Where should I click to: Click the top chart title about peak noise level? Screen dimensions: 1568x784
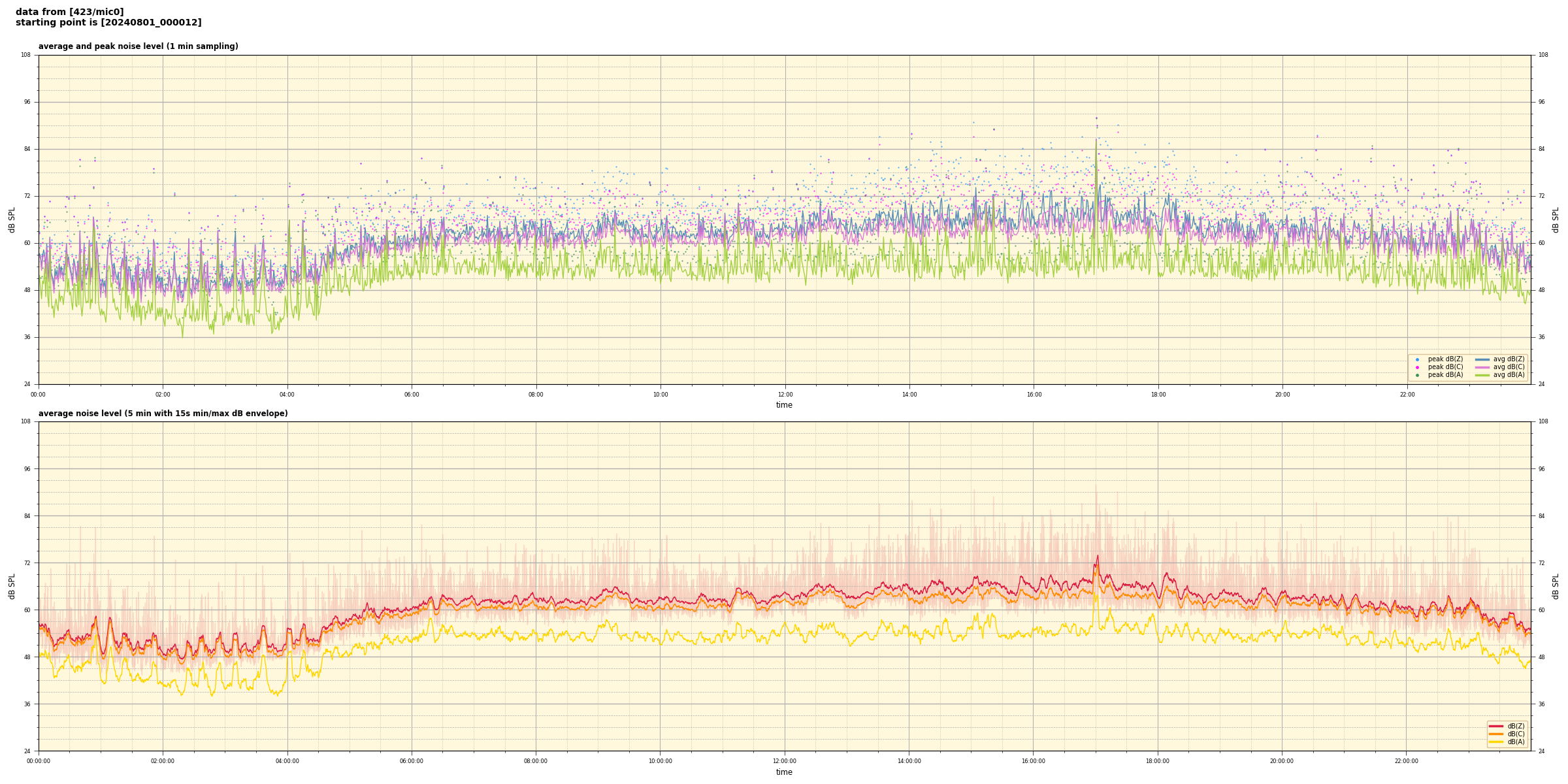tap(138, 46)
